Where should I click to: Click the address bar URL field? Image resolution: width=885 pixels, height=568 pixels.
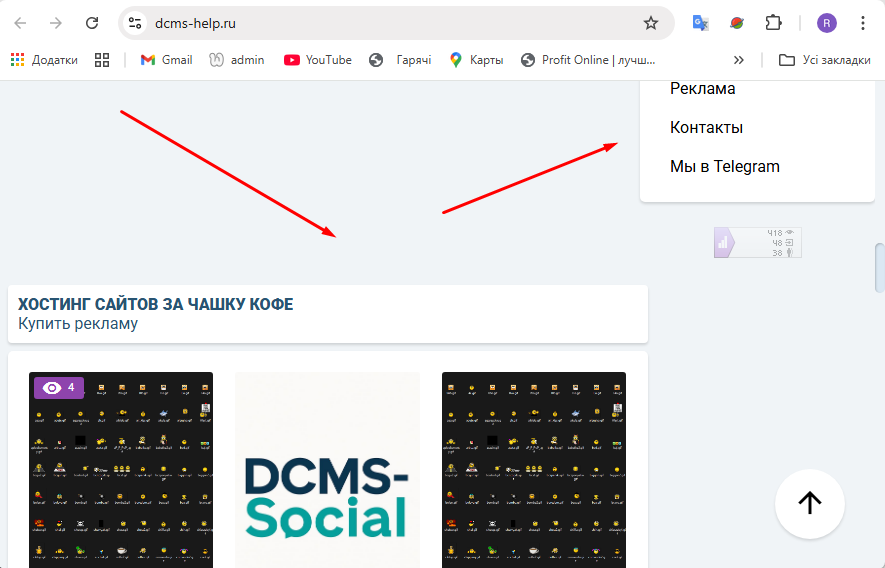click(x=390, y=23)
